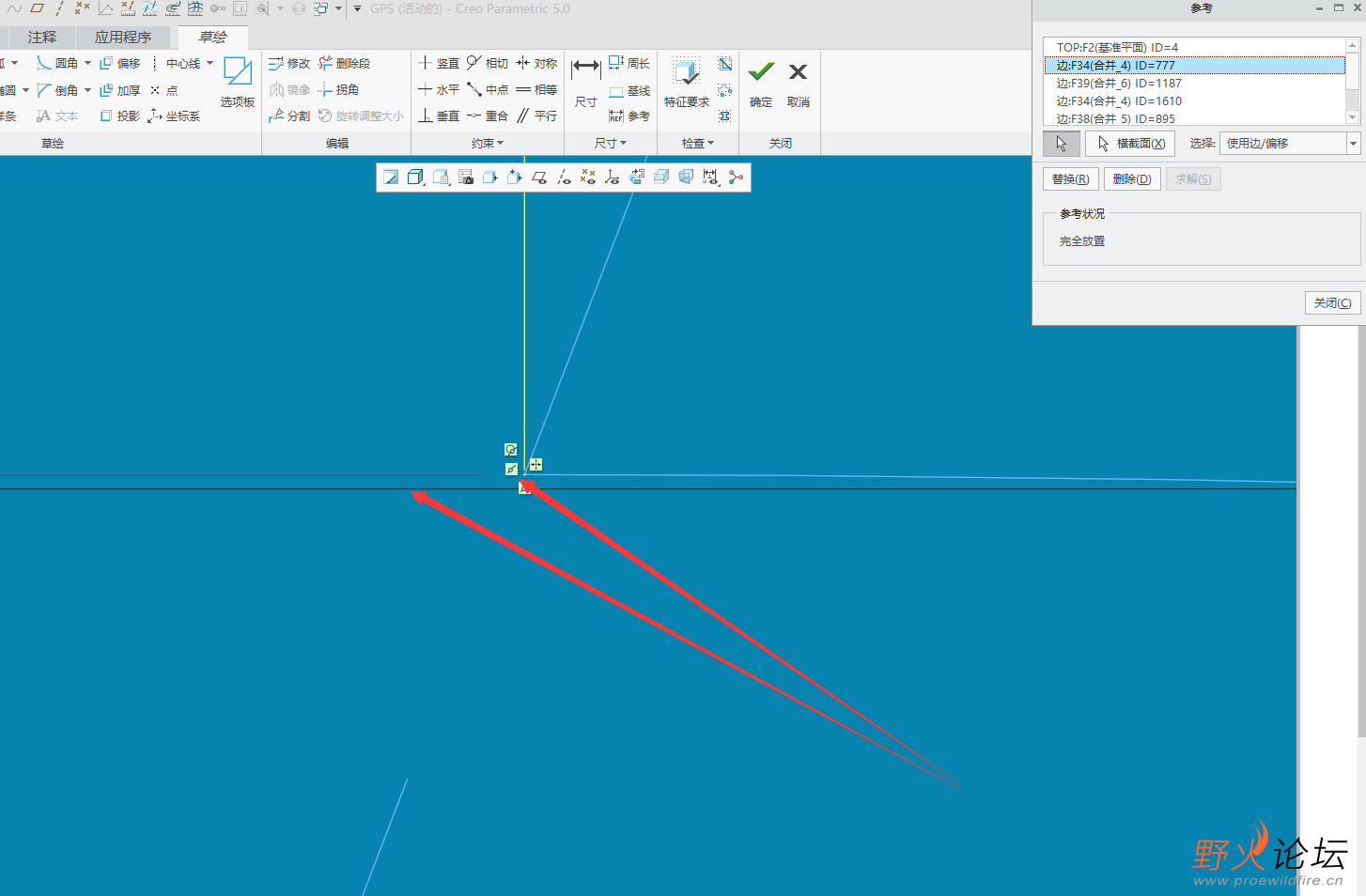Select reference 边:F34(合并_4) ID=777
The width and height of the screenshot is (1366, 896).
1195,65
